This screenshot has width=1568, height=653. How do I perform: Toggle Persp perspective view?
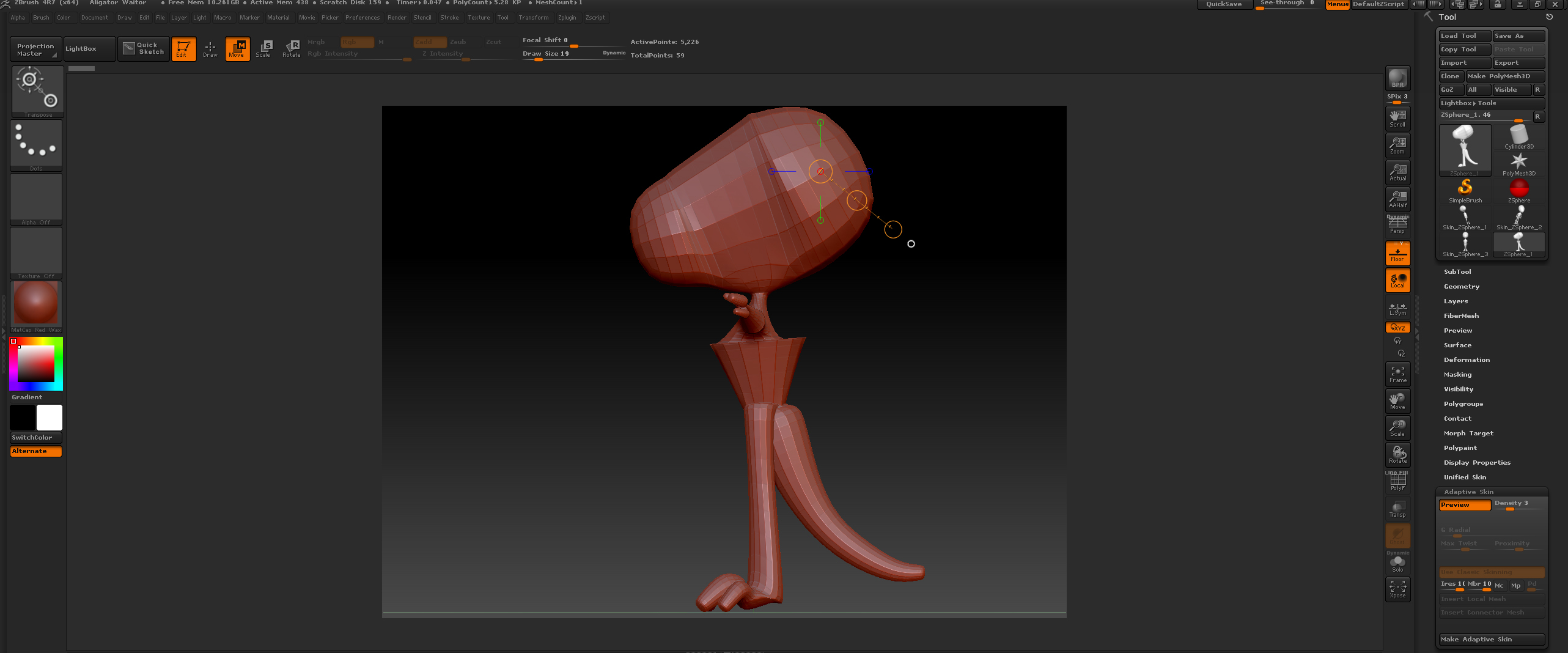[x=1397, y=225]
